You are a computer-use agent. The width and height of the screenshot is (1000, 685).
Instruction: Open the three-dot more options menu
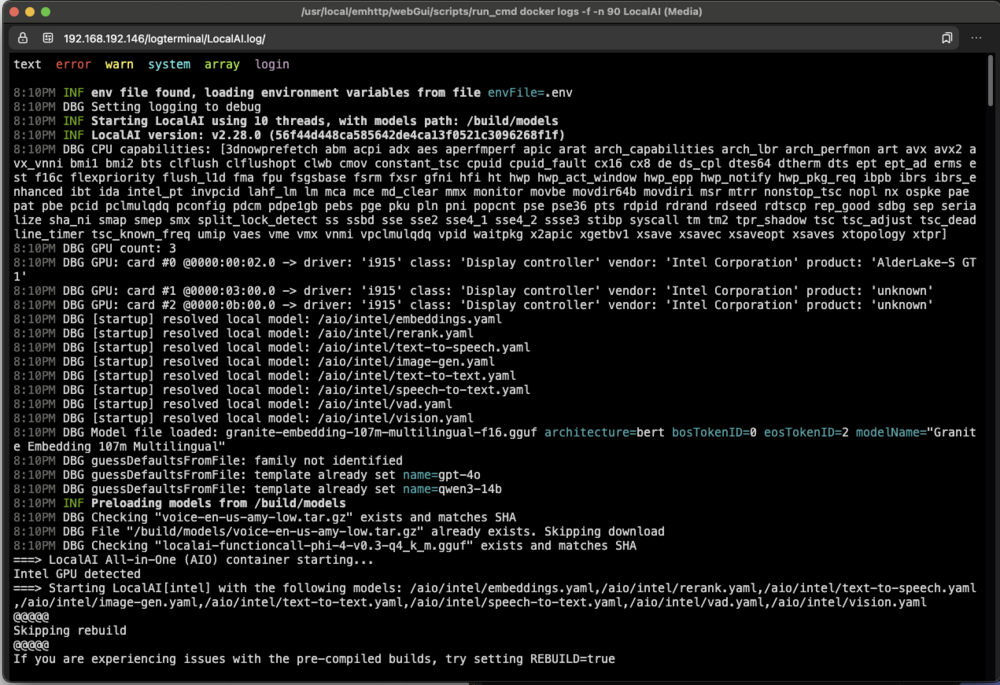[x=976, y=38]
